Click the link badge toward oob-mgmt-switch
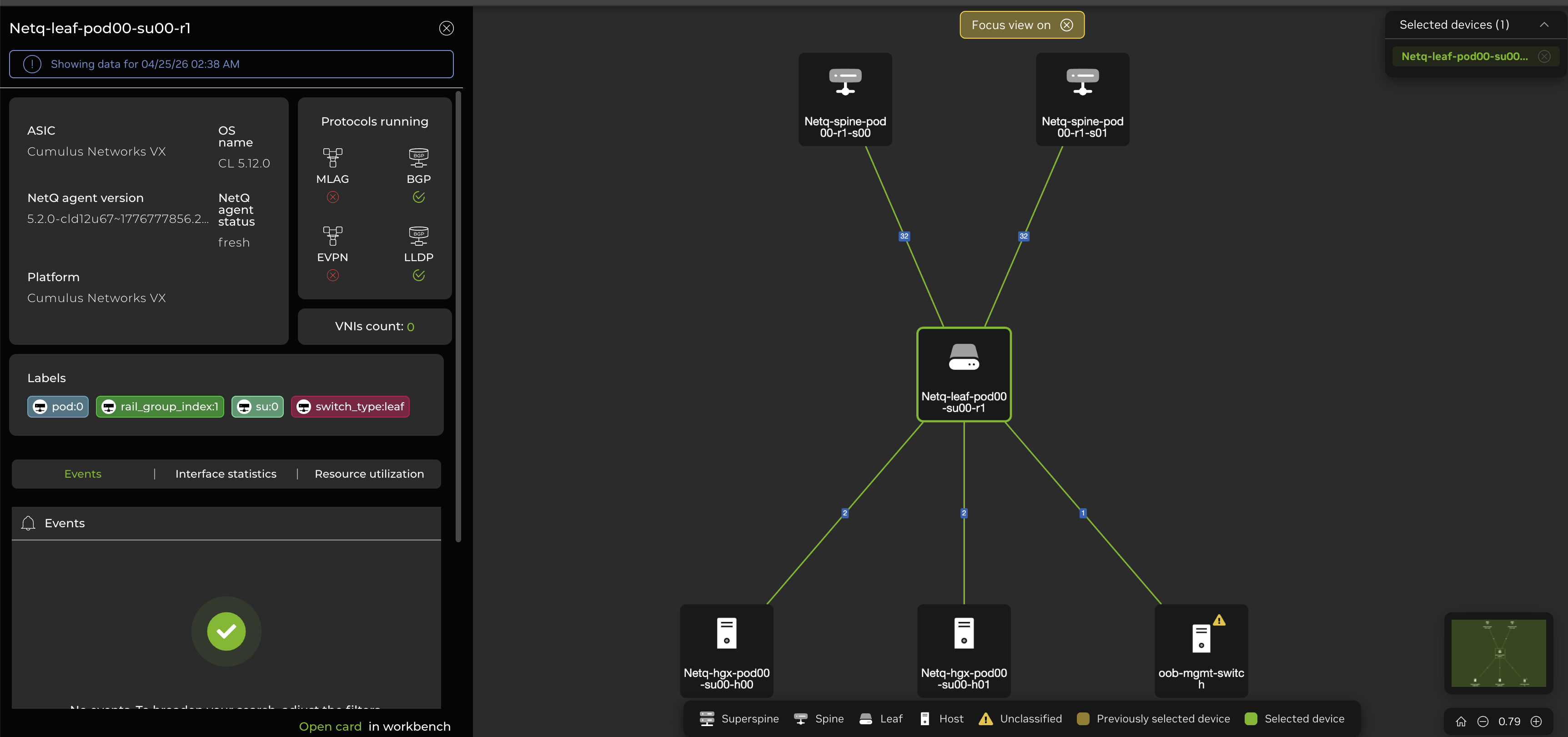Screen dimensions: 1568x737 (1082, 513)
